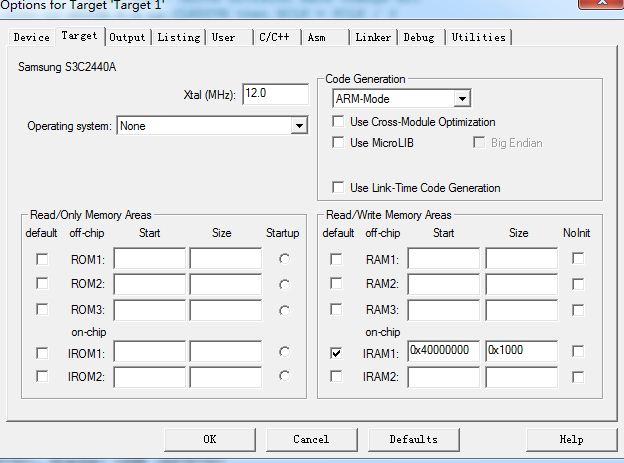The height and width of the screenshot is (463, 624).
Task: Click the IROM2 Size field
Action: click(226, 377)
